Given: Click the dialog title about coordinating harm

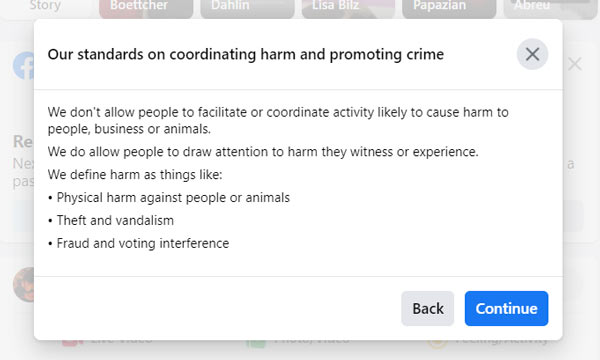Looking at the screenshot, I should (246, 54).
